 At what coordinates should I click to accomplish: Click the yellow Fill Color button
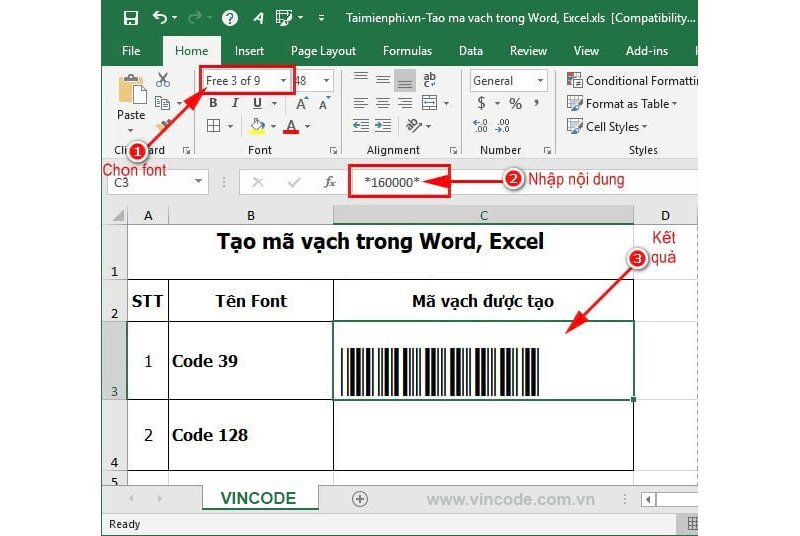click(257, 127)
